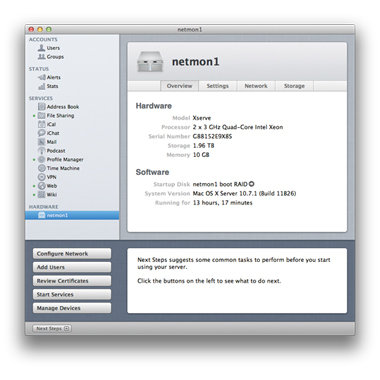380x380 pixels.
Task: Click the STATUS section header
Action: pos(39,69)
